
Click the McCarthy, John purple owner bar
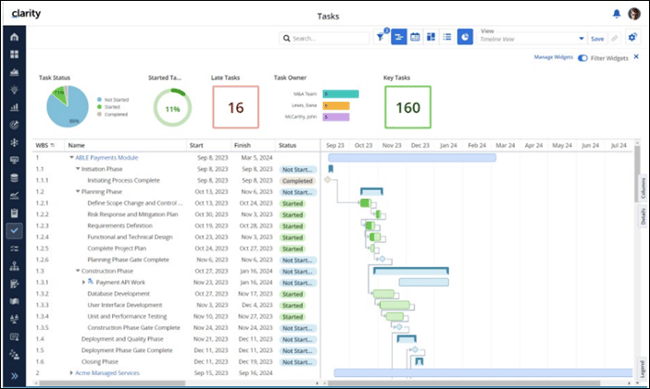point(336,117)
